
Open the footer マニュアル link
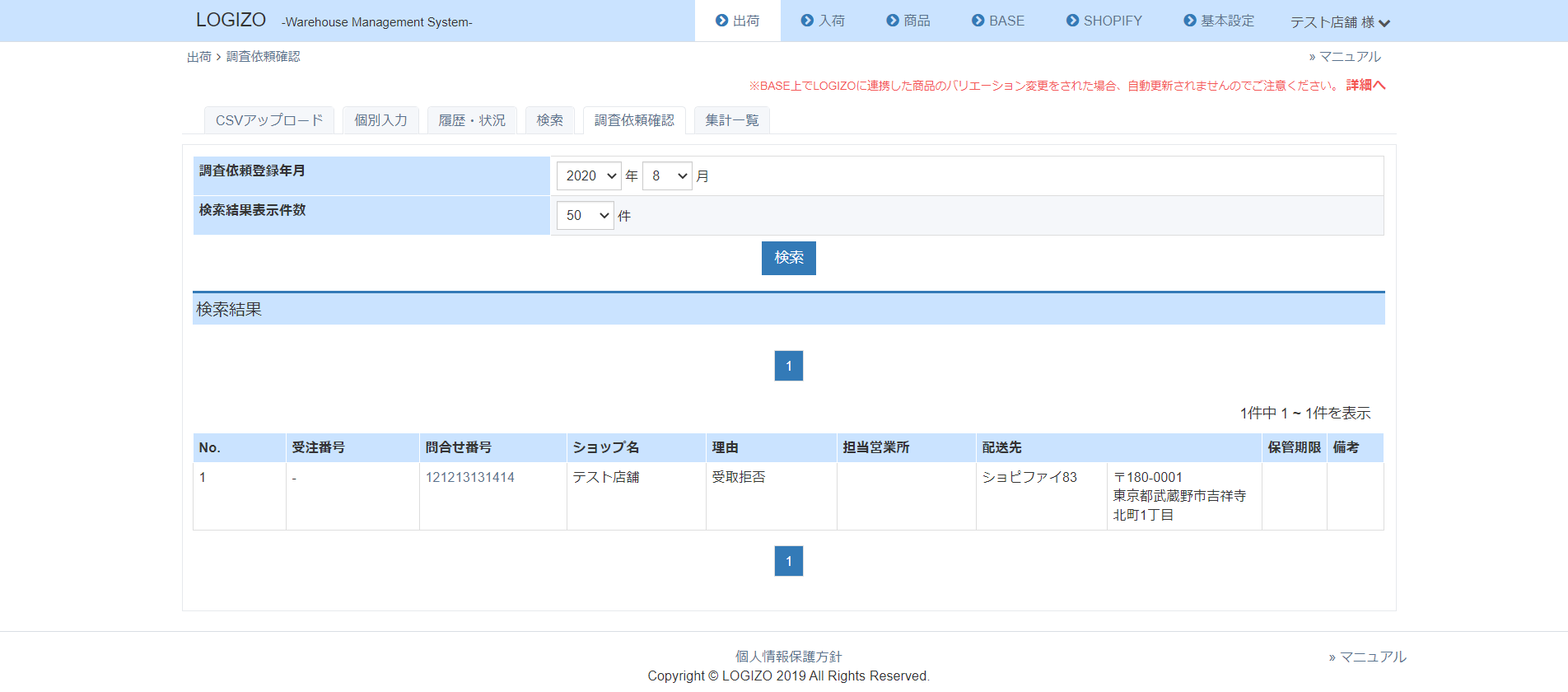[1367, 657]
